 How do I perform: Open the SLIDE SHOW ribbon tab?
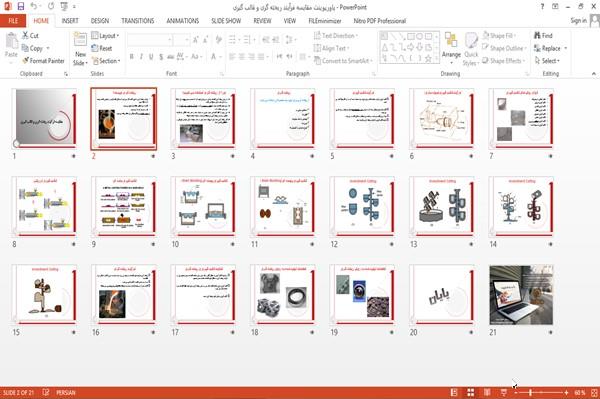[x=226, y=21]
